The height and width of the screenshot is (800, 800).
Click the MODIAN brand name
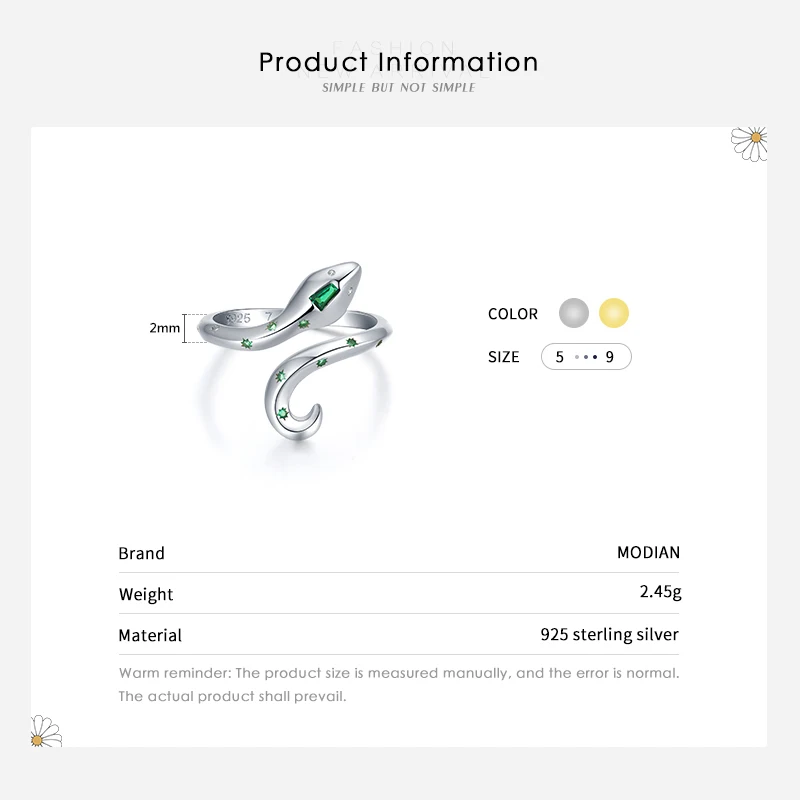(648, 552)
